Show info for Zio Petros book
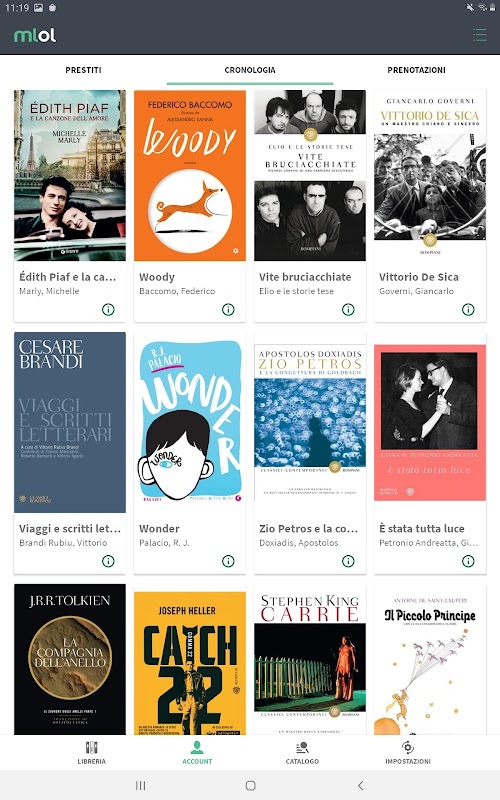This screenshot has width=500, height=800. pyautogui.click(x=348, y=561)
